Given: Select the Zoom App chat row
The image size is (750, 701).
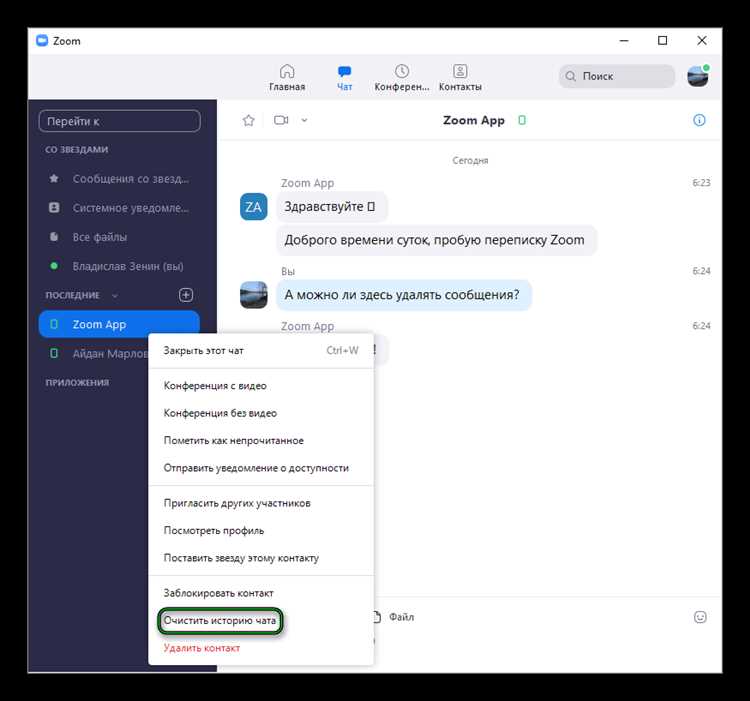Looking at the screenshot, I should pyautogui.click(x=119, y=324).
